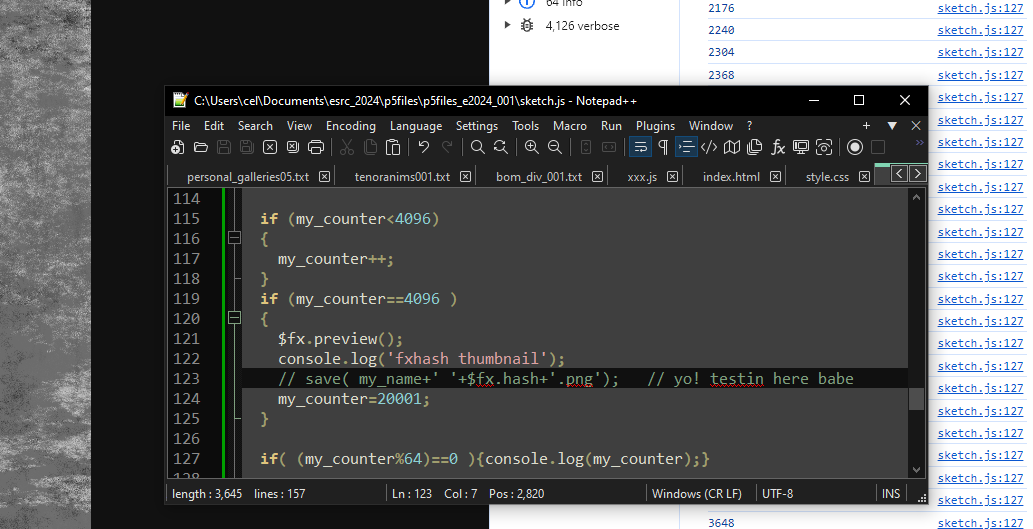Viewport: 1033px width, 529px height.
Task: Collapse the fold marker at line 116
Action: pos(234,238)
